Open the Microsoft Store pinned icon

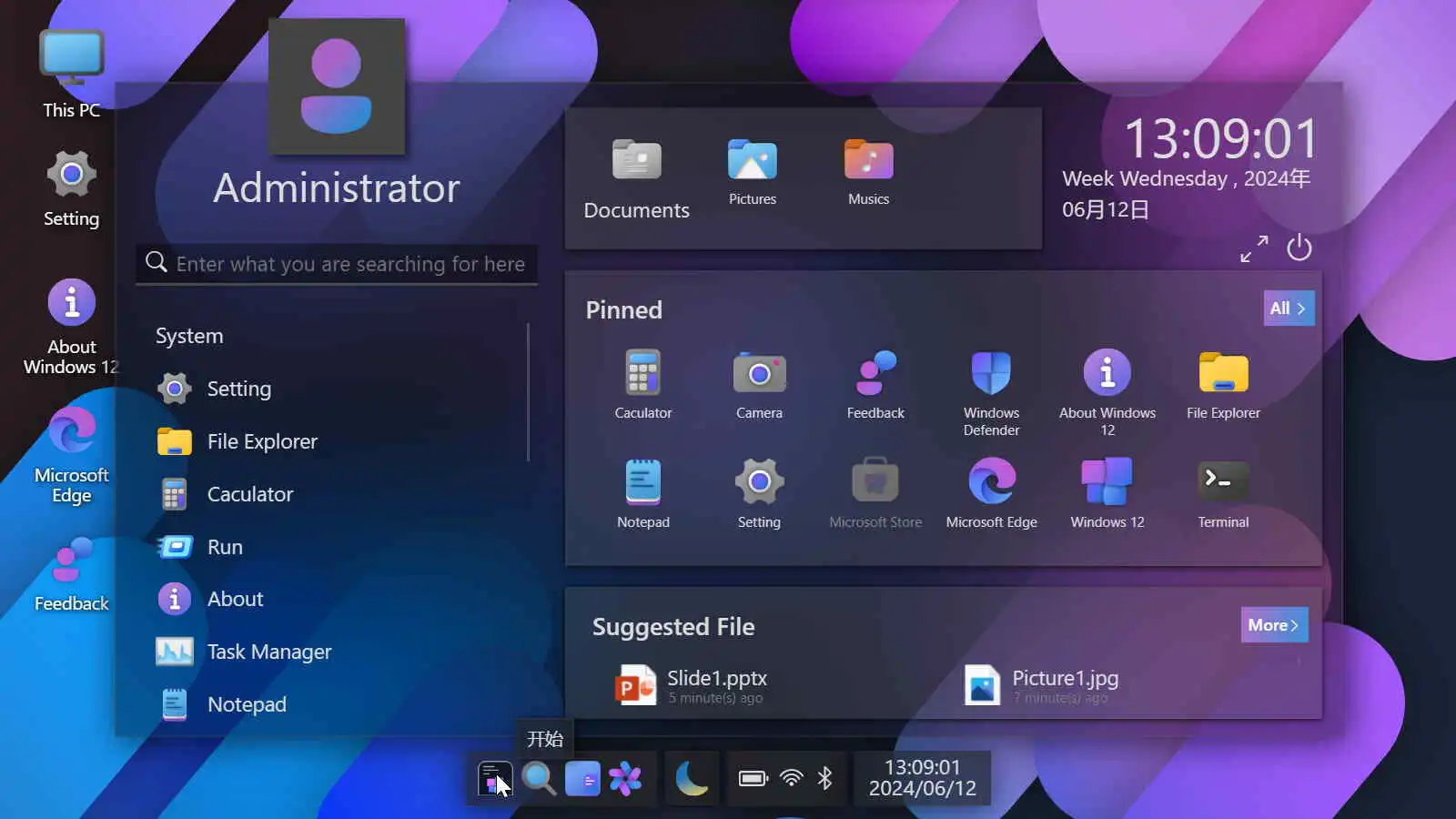click(875, 493)
